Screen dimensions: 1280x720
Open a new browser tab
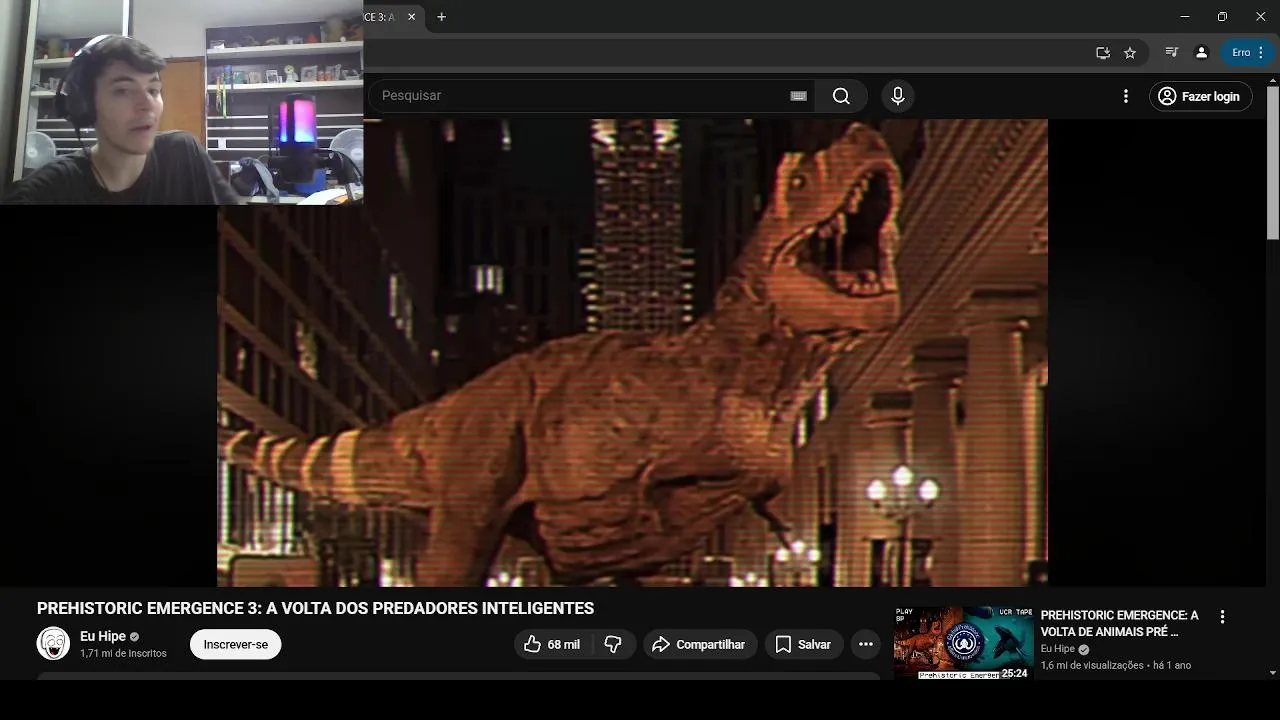pyautogui.click(x=441, y=17)
